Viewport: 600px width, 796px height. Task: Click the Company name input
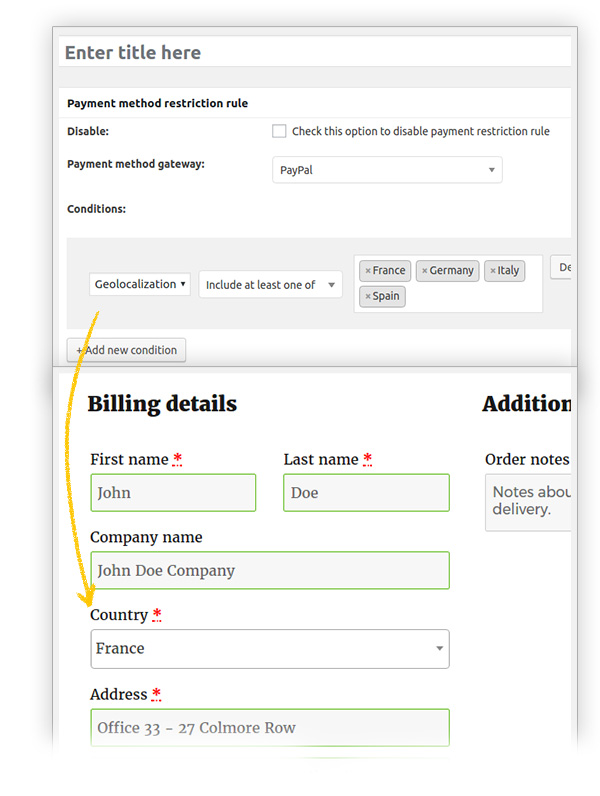pyautogui.click(x=269, y=571)
